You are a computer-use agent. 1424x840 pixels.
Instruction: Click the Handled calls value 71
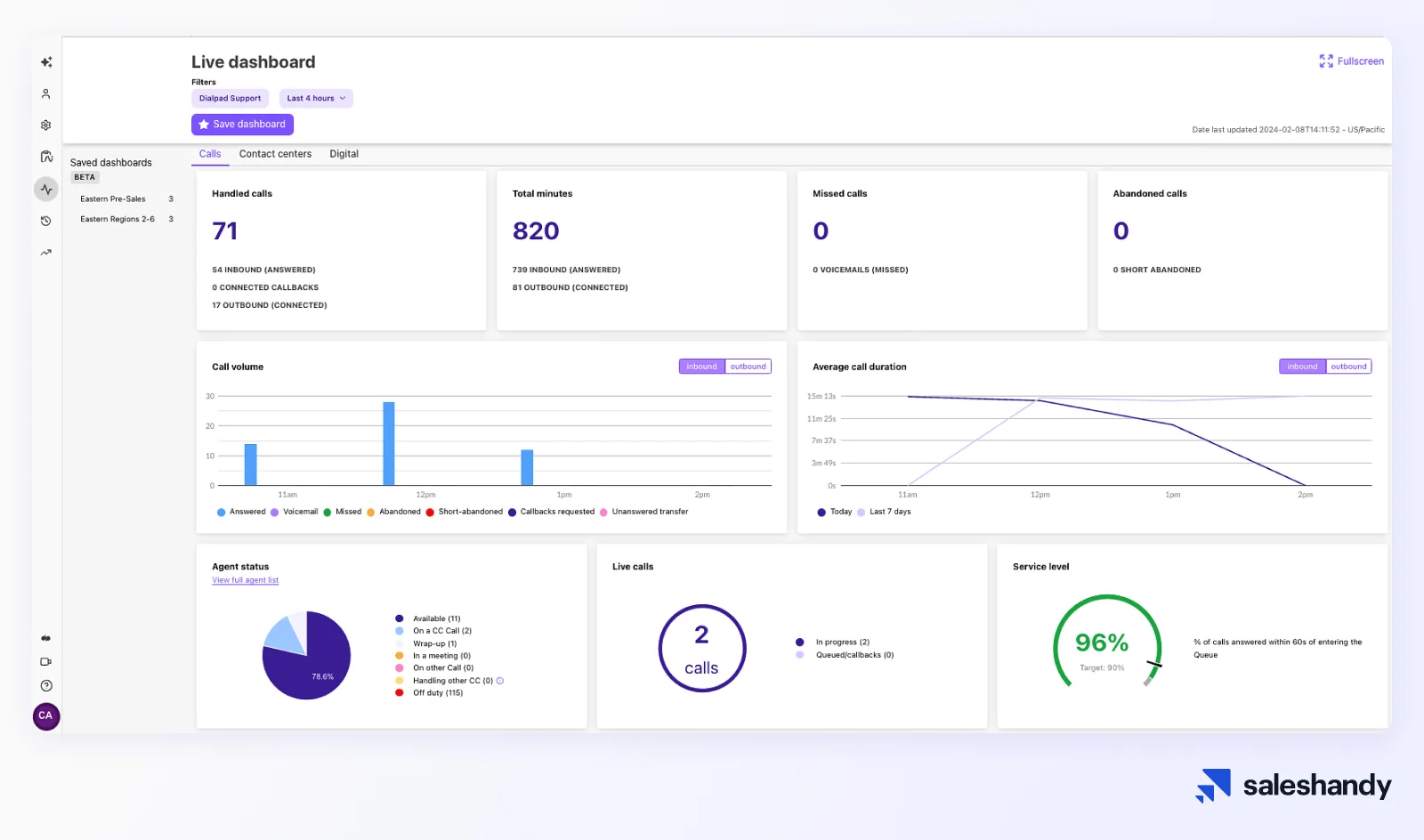coord(225,231)
